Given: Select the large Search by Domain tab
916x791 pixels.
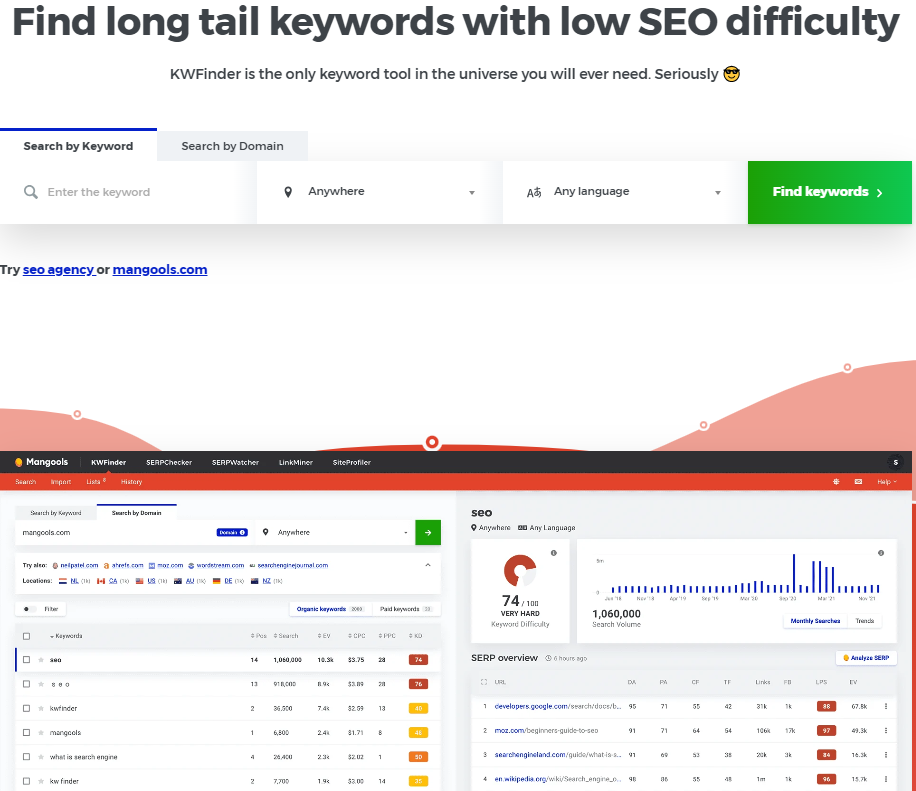Looking at the screenshot, I should pyautogui.click(x=232, y=146).
